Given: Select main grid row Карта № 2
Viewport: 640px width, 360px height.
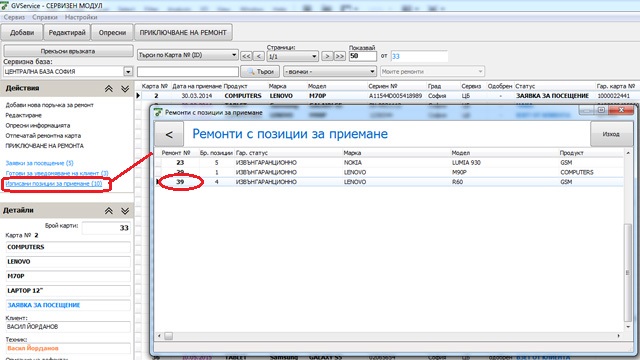Looking at the screenshot, I should (387, 96).
